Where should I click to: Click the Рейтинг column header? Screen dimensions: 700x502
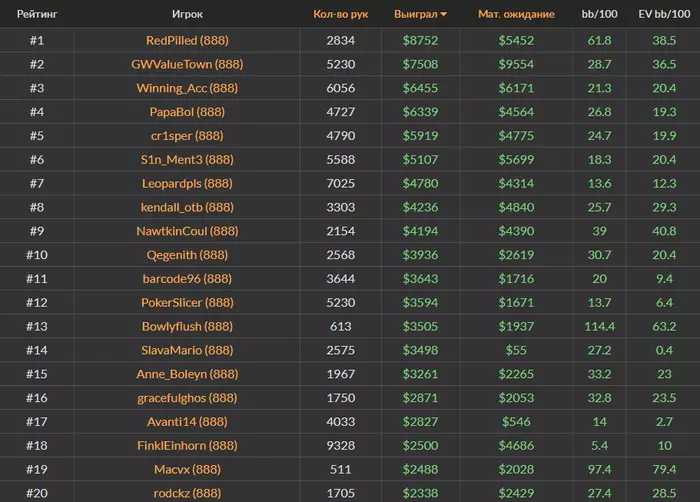[36, 15]
